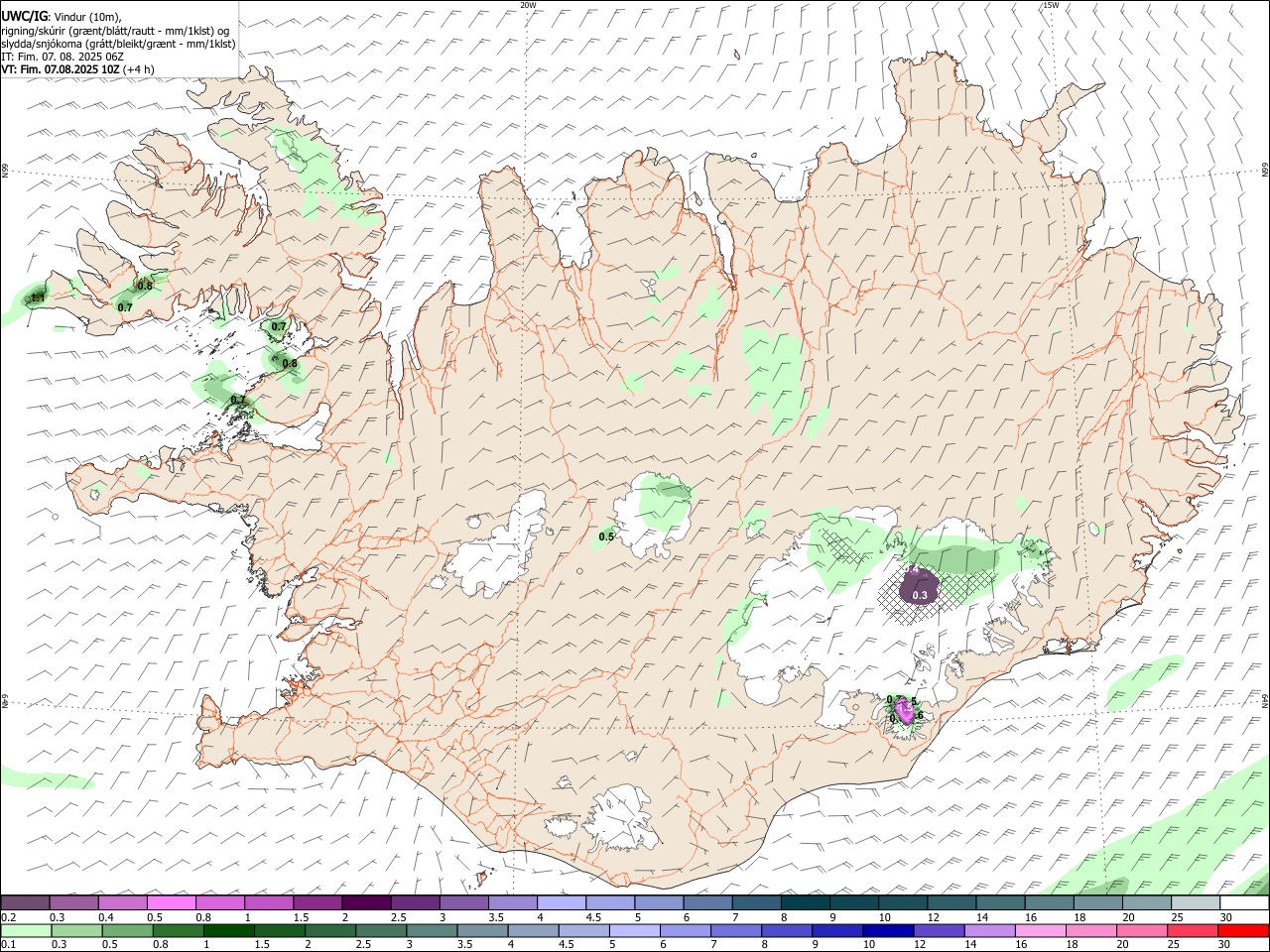Pick the deep blue 10 mm rain swatch
1270x952 pixels.
click(x=888, y=930)
